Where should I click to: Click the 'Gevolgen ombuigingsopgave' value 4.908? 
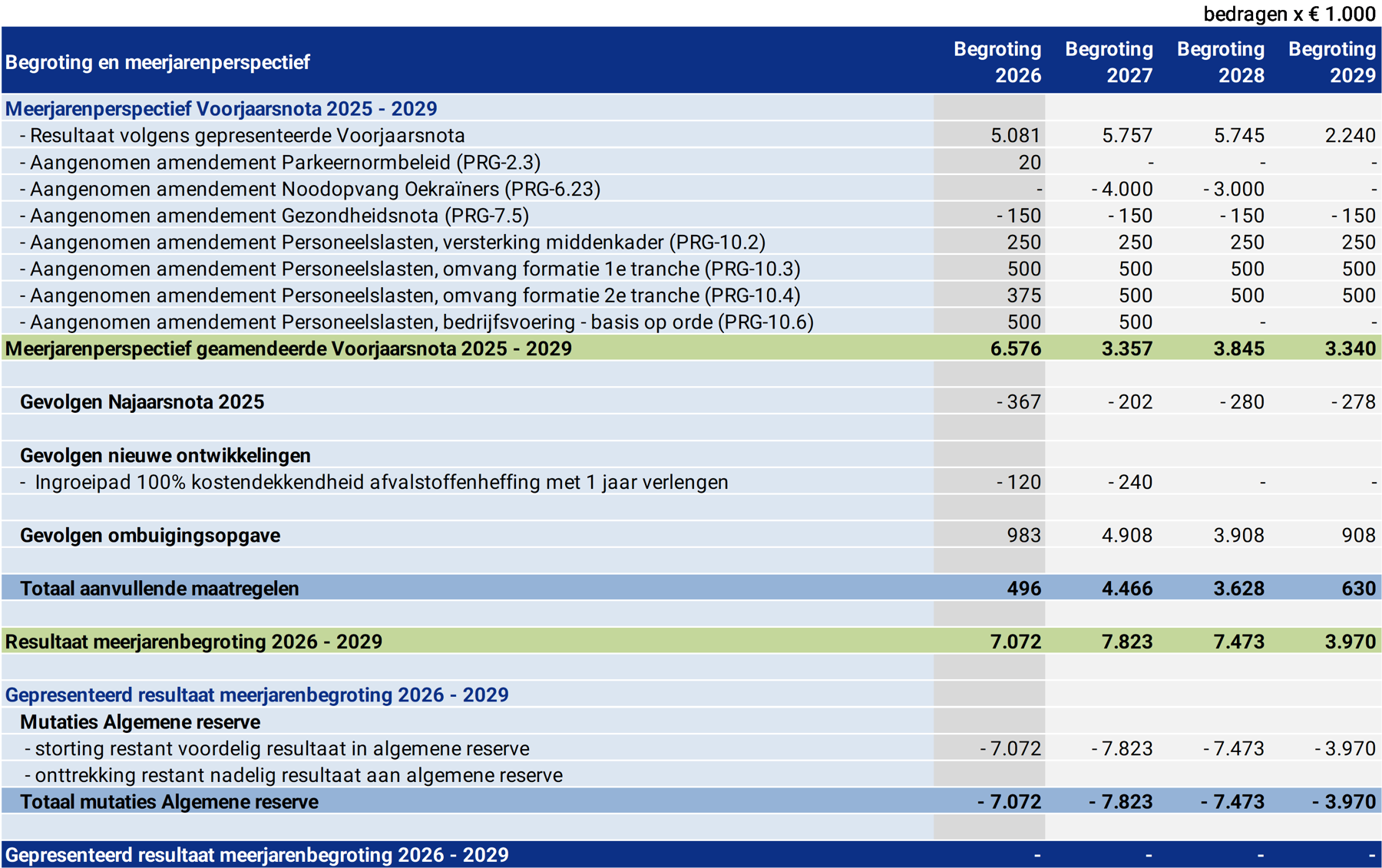point(1126,536)
